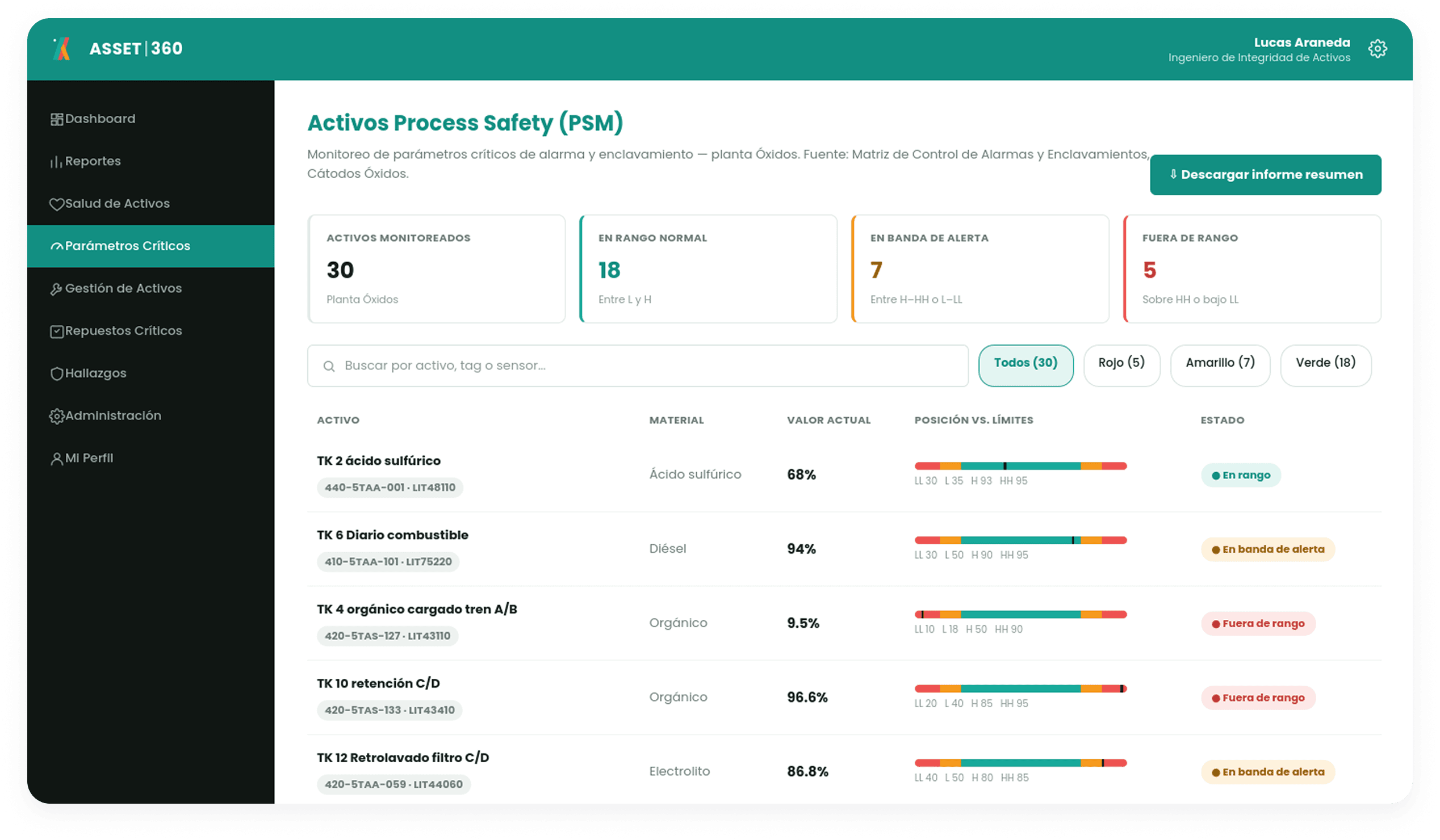The image size is (1440, 840).
Task: Click the 96.6% value
Action: click(x=807, y=697)
